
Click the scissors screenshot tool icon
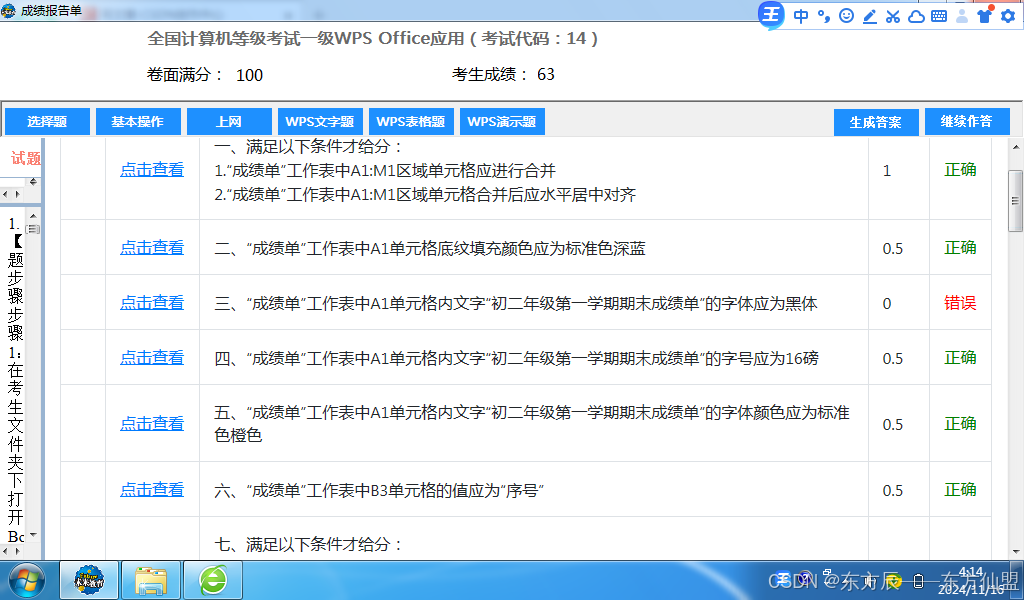point(893,16)
